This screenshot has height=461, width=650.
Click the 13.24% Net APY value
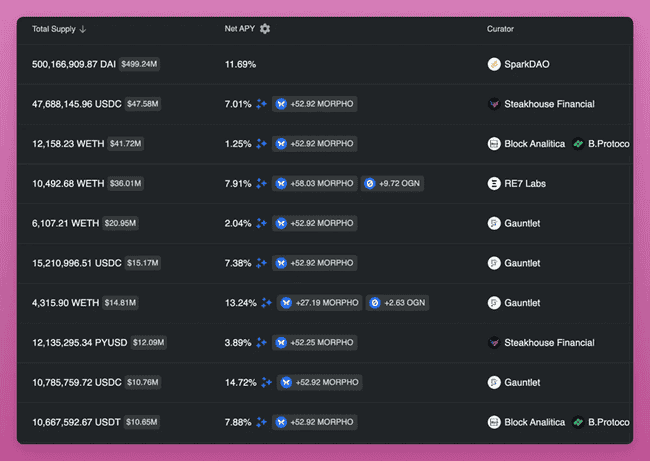(240, 303)
